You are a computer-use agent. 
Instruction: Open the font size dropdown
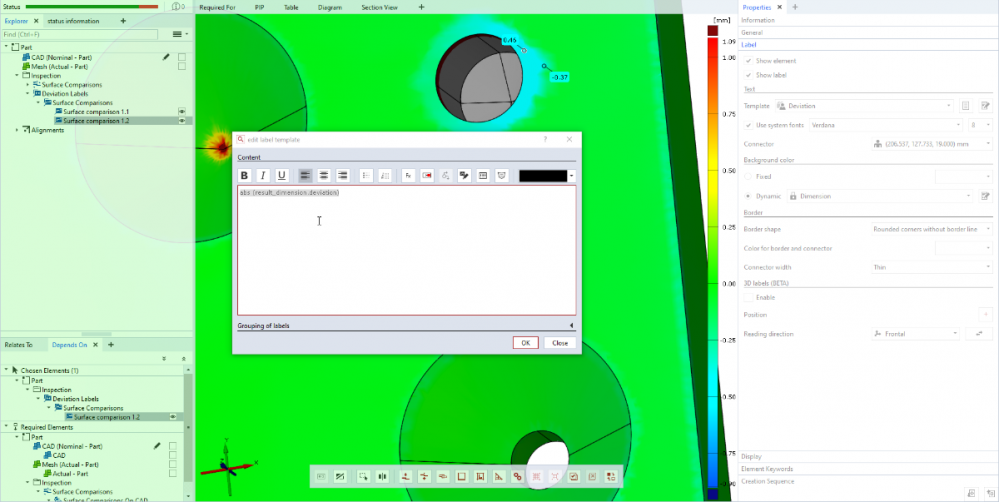pos(980,125)
